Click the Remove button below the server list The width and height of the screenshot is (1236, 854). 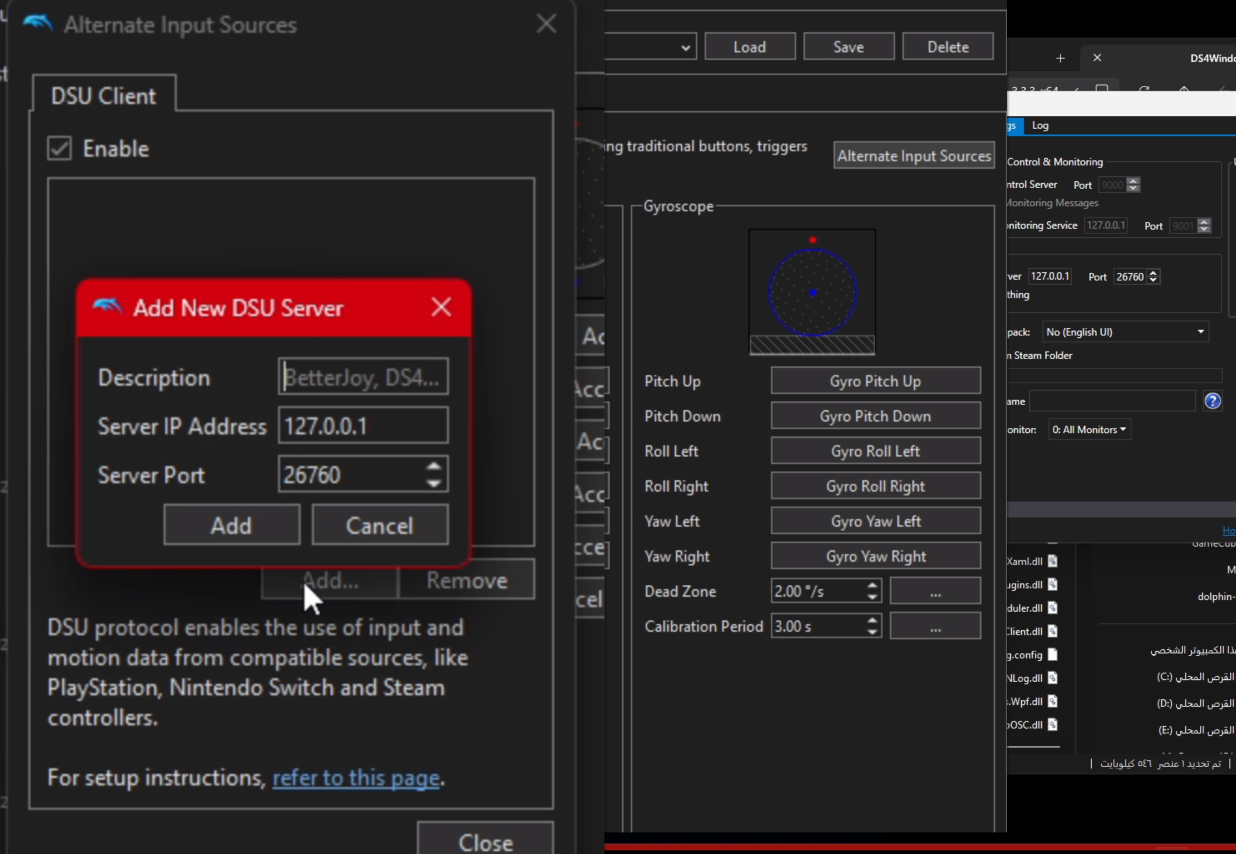point(466,580)
